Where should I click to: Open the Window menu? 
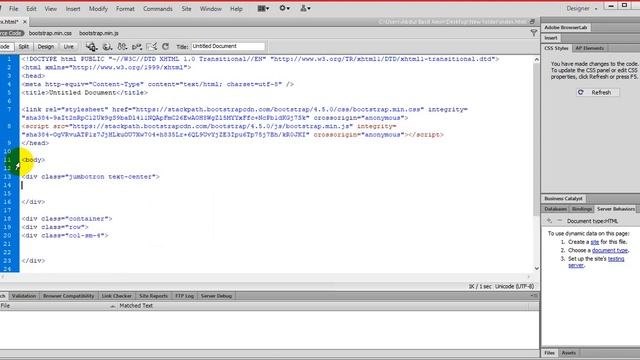(x=211, y=9)
